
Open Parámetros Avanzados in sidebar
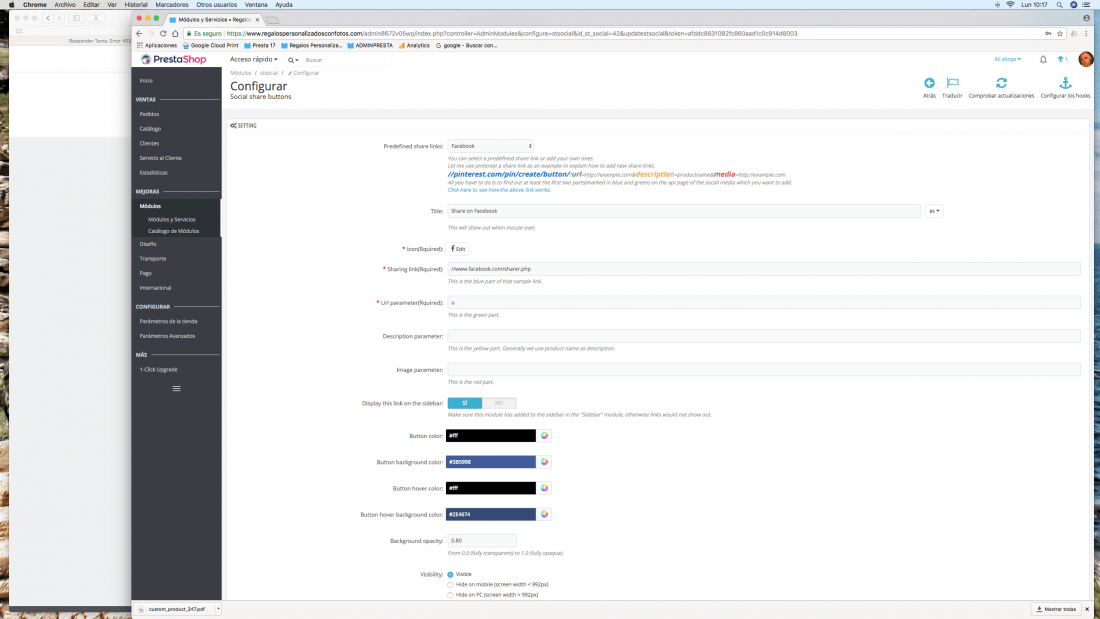(167, 336)
